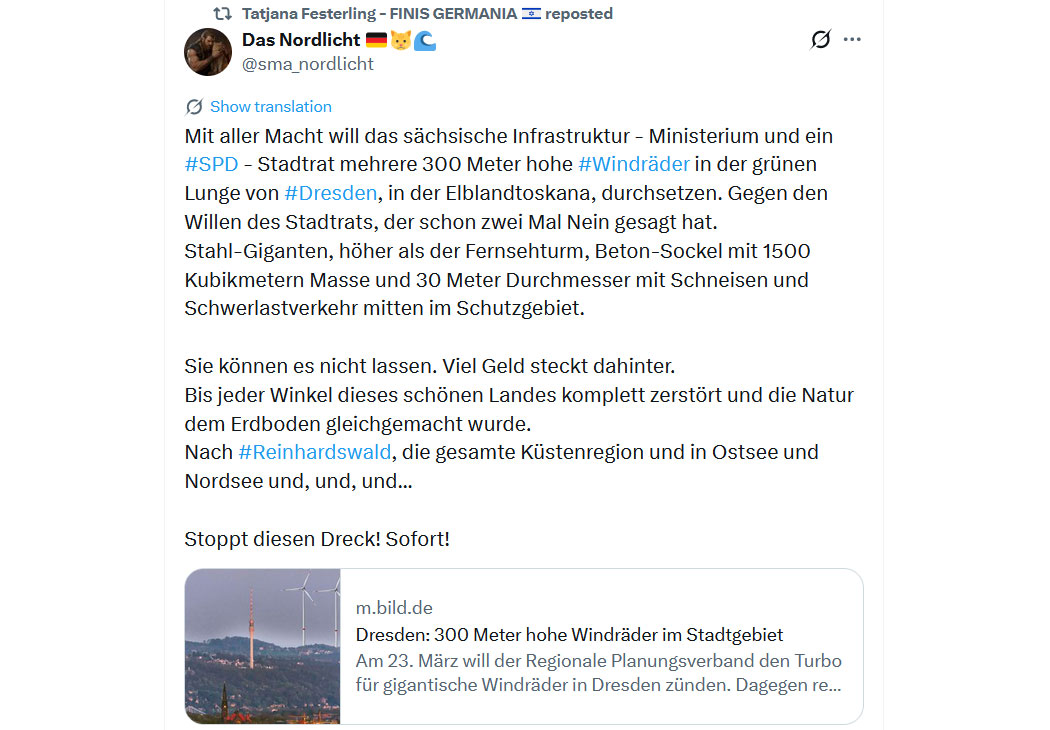The image size is (1050, 730).
Task: Click the icon left of Show translation
Action: tap(194, 107)
